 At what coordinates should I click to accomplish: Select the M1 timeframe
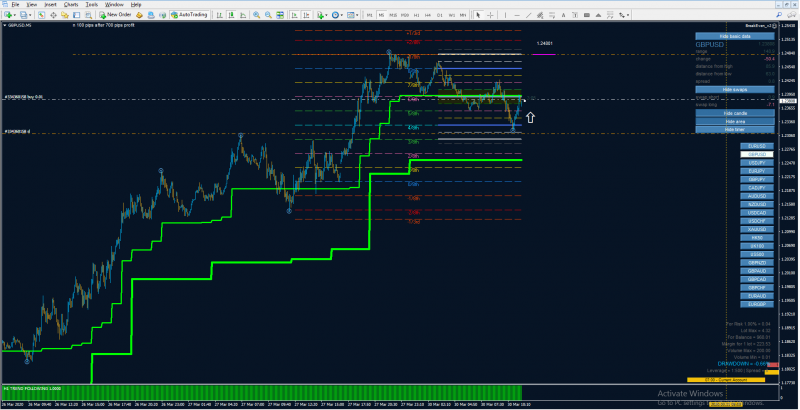tap(369, 15)
